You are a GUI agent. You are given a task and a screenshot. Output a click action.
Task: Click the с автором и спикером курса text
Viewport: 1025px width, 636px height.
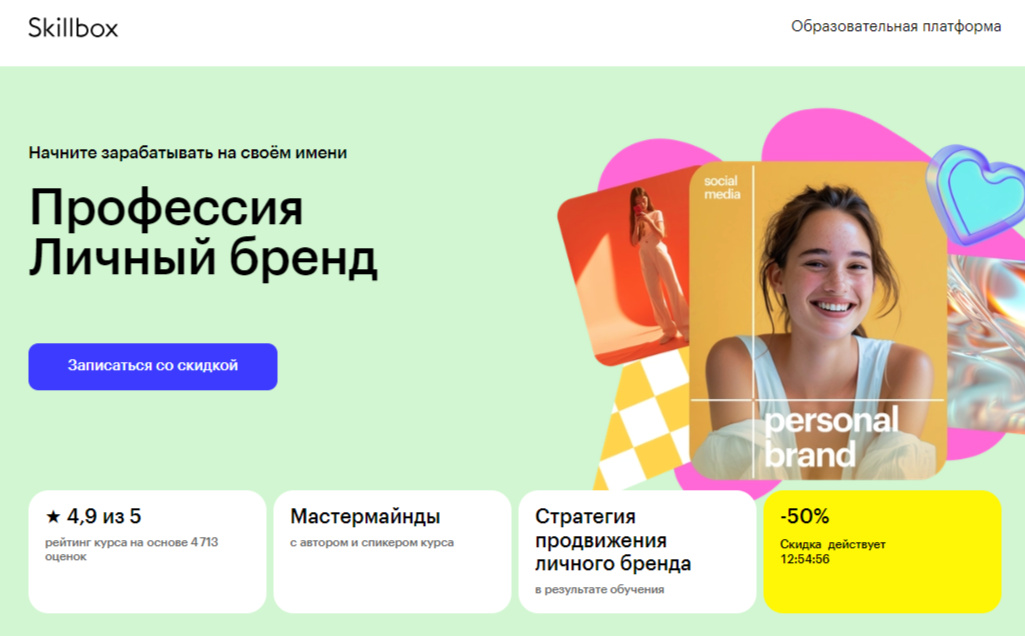(x=372, y=543)
